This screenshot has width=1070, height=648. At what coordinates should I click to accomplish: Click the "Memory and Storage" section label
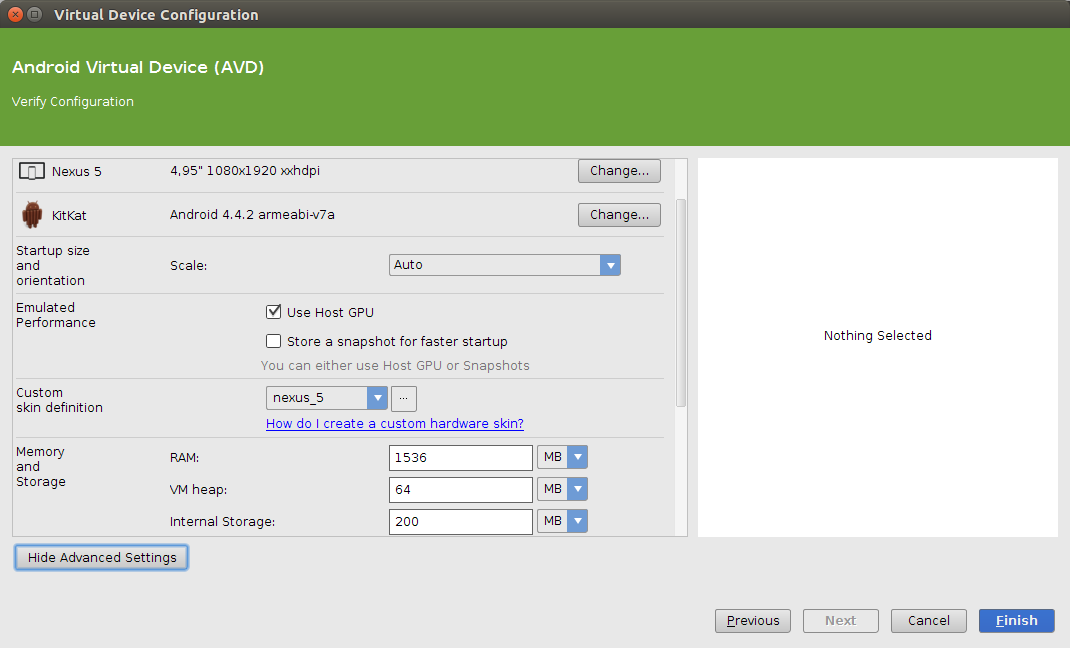(x=41, y=467)
